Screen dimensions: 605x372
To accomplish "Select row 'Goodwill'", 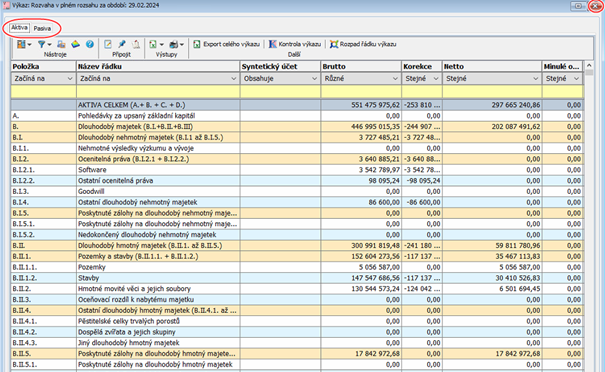I will pyautogui.click(x=297, y=191).
